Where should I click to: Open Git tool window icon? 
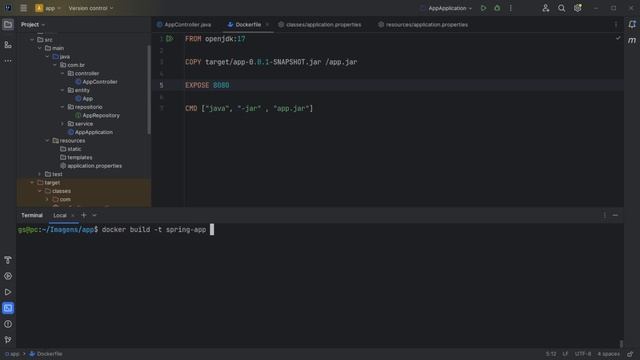[8, 340]
